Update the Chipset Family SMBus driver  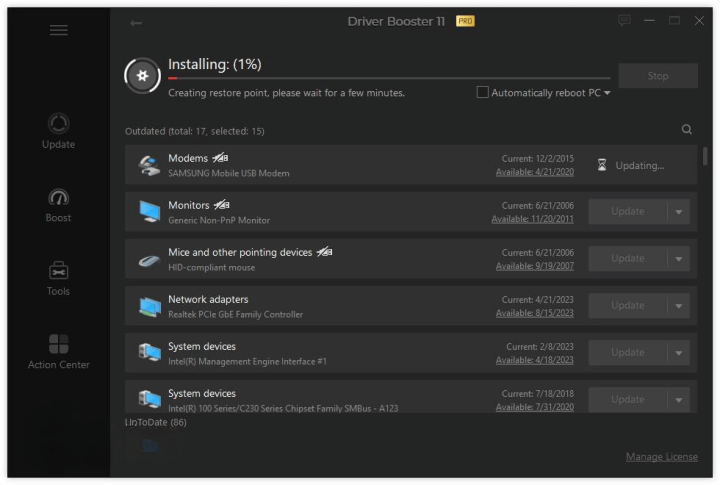(x=628, y=400)
